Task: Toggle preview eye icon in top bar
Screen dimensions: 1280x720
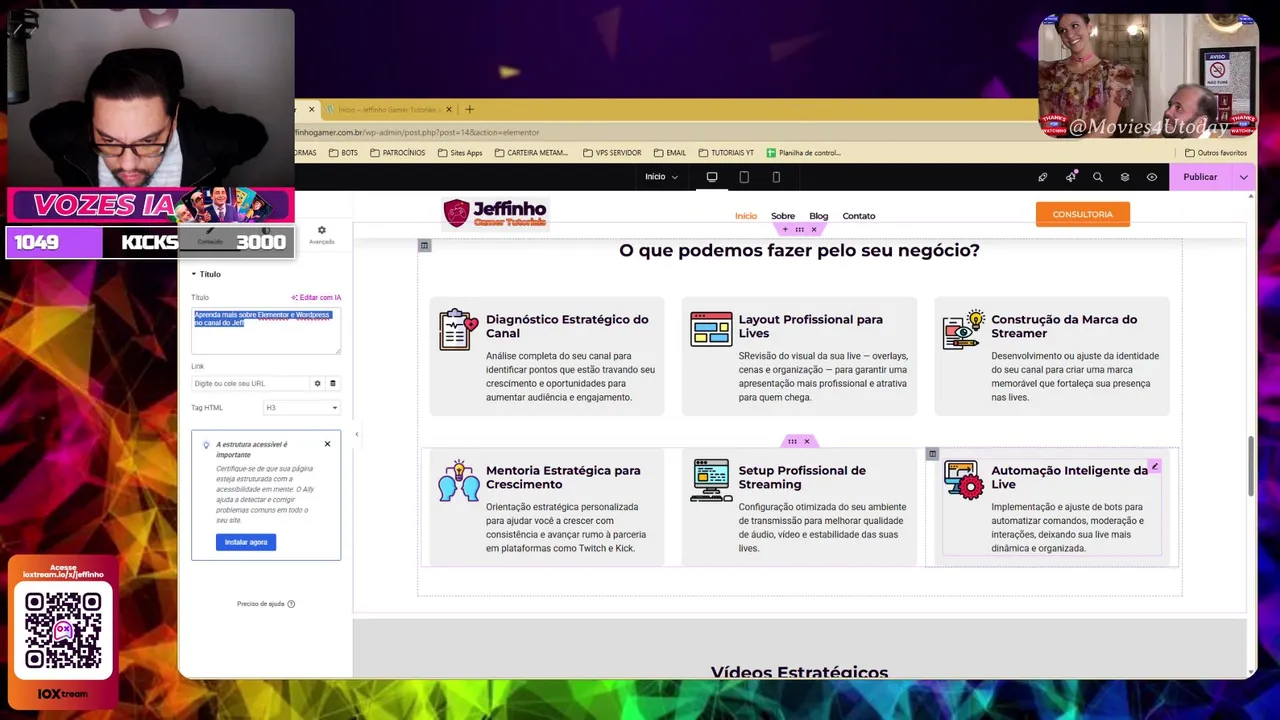Action: click(x=1152, y=177)
